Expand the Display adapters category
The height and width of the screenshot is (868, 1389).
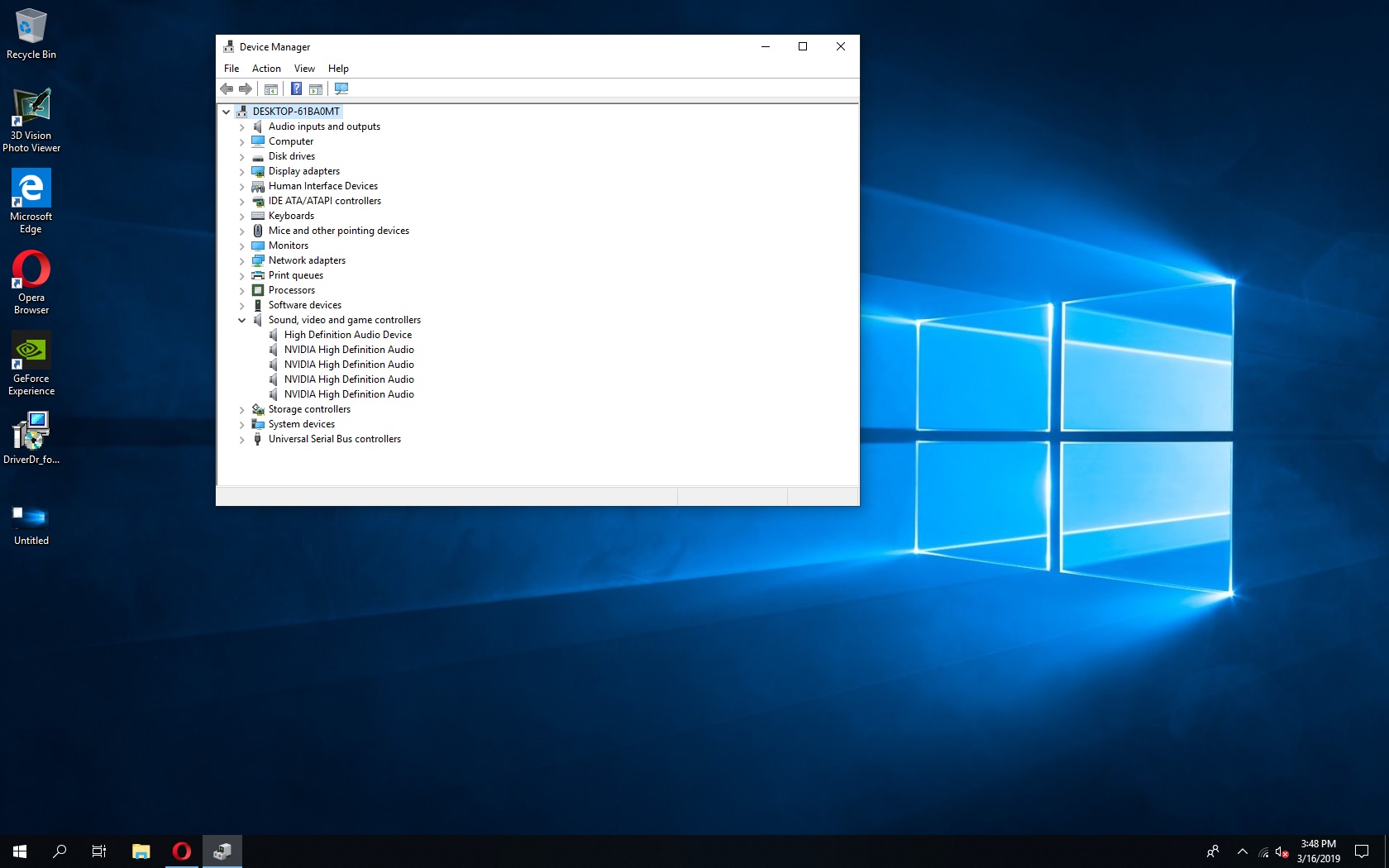tap(242, 172)
